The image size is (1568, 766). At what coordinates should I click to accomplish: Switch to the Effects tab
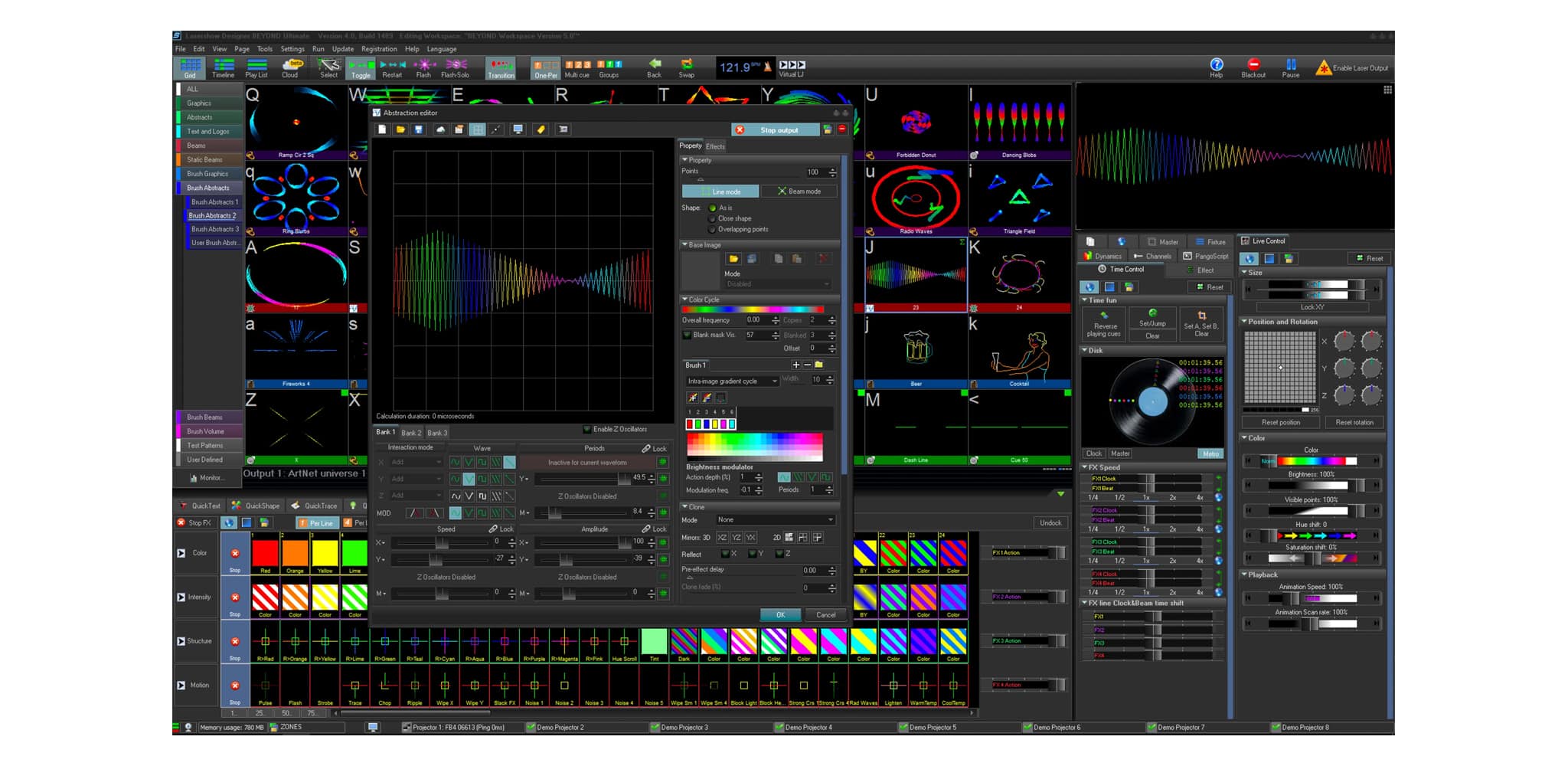(715, 146)
